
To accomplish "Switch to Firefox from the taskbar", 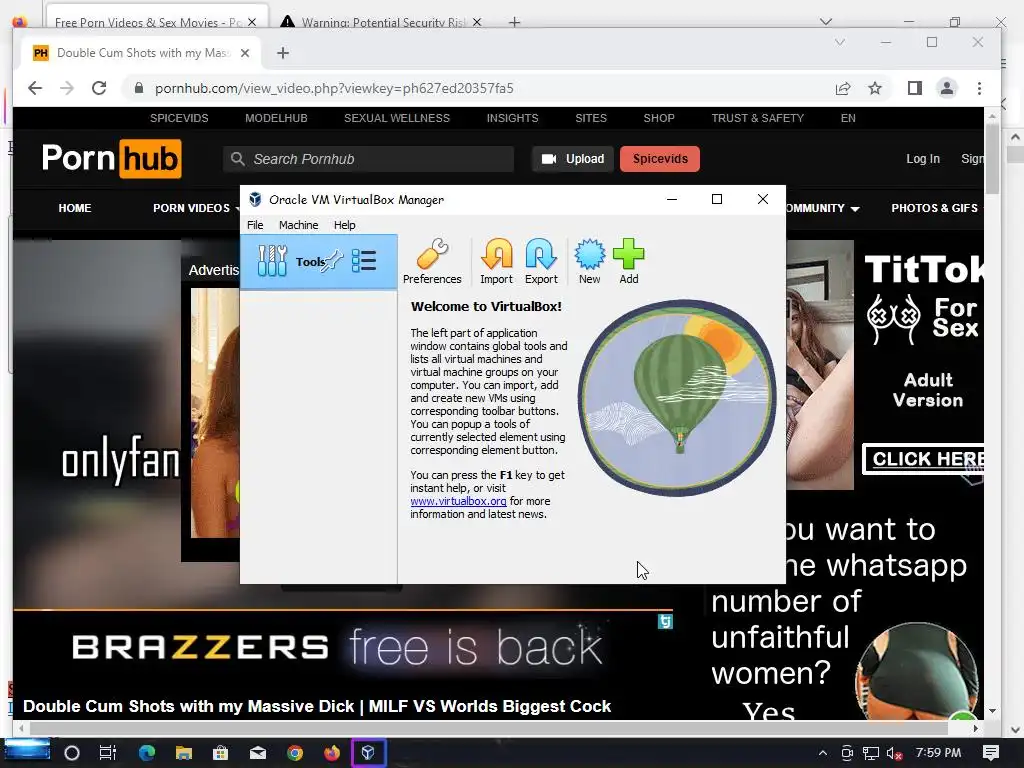I will 332,753.
